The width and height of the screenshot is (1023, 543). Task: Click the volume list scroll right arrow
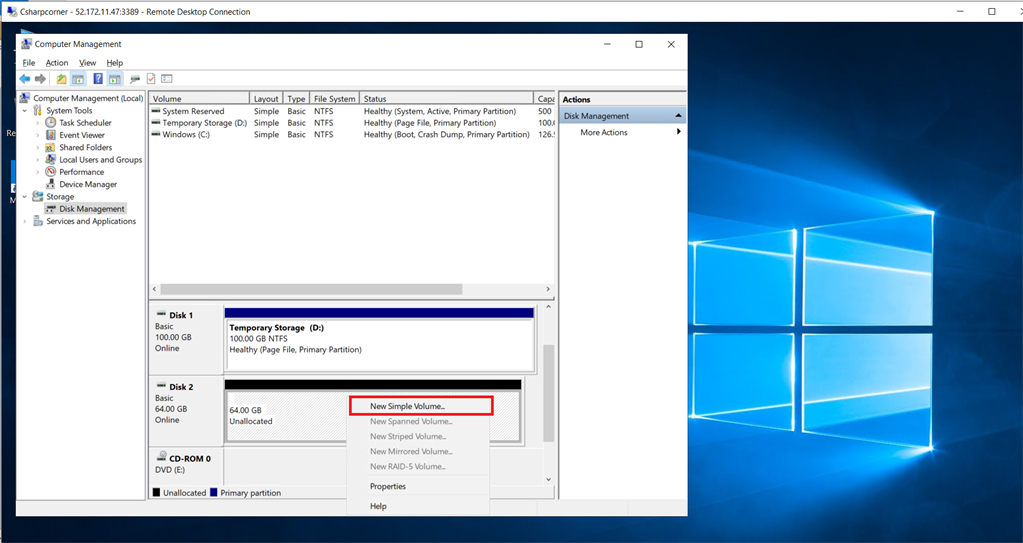547,288
